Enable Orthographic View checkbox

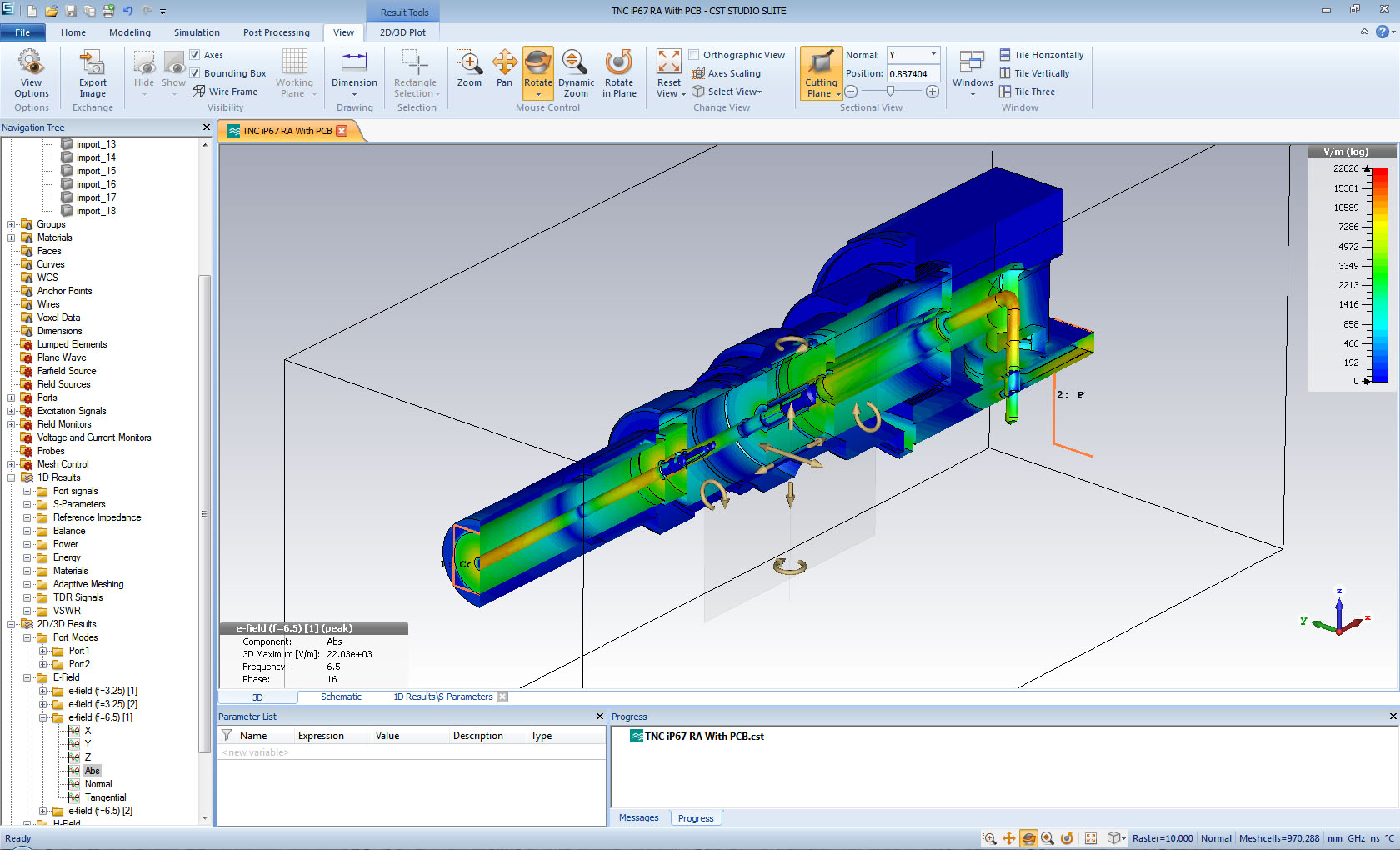(x=694, y=55)
